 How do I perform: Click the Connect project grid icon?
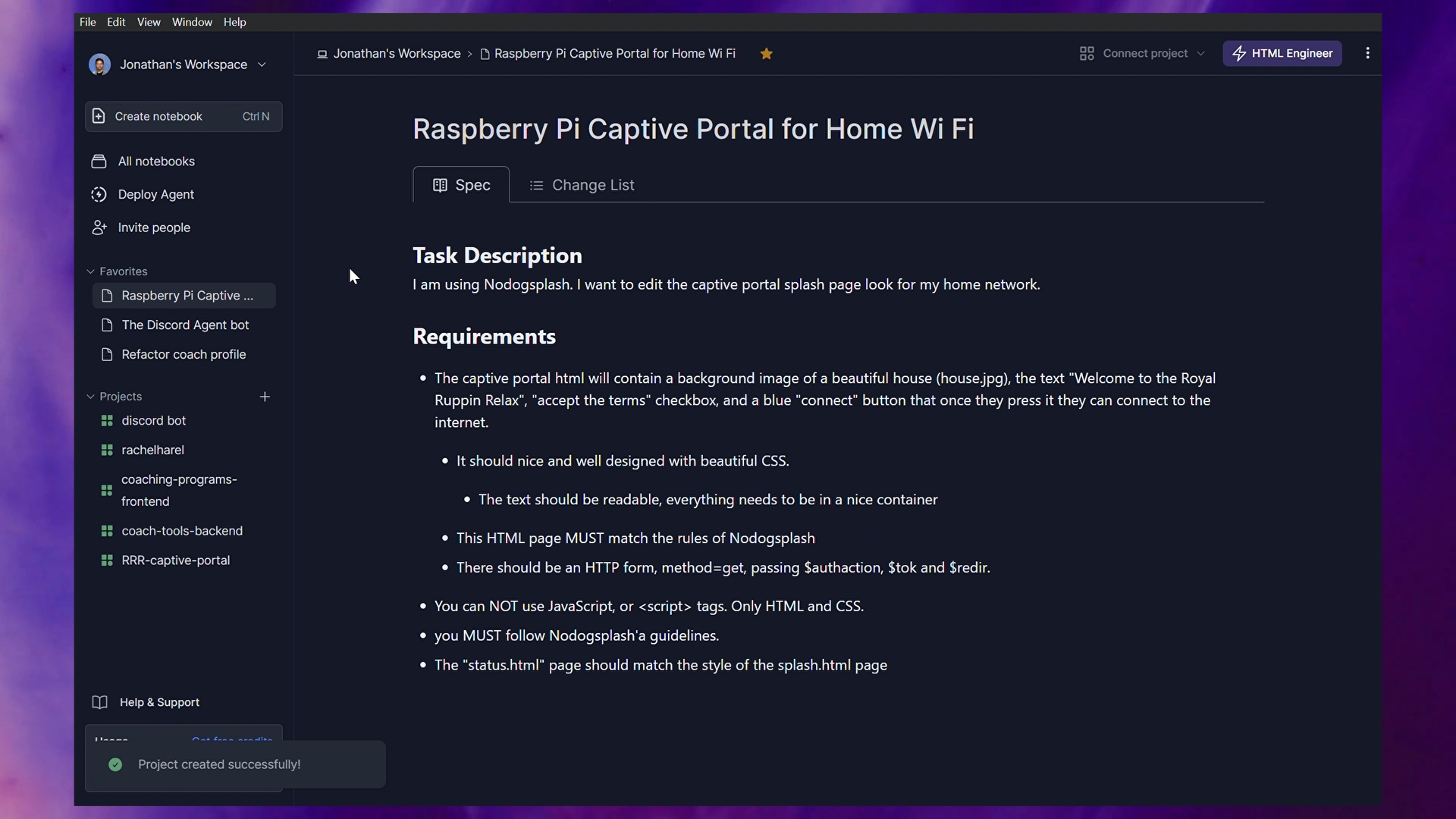tap(1087, 53)
